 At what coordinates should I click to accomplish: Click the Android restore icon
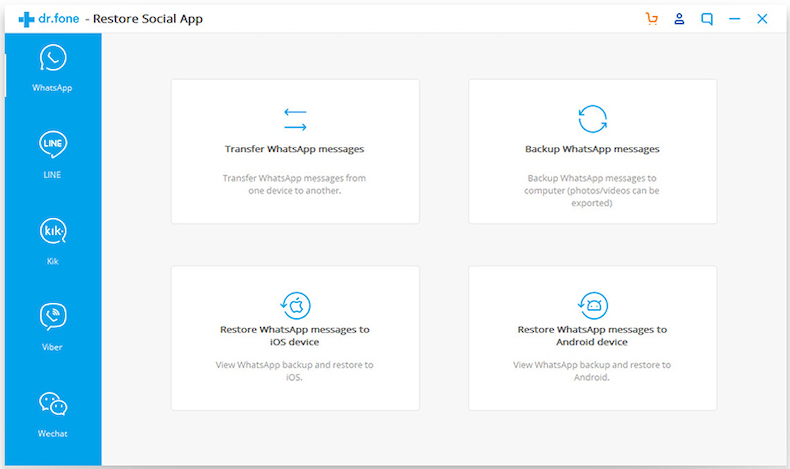click(x=592, y=304)
